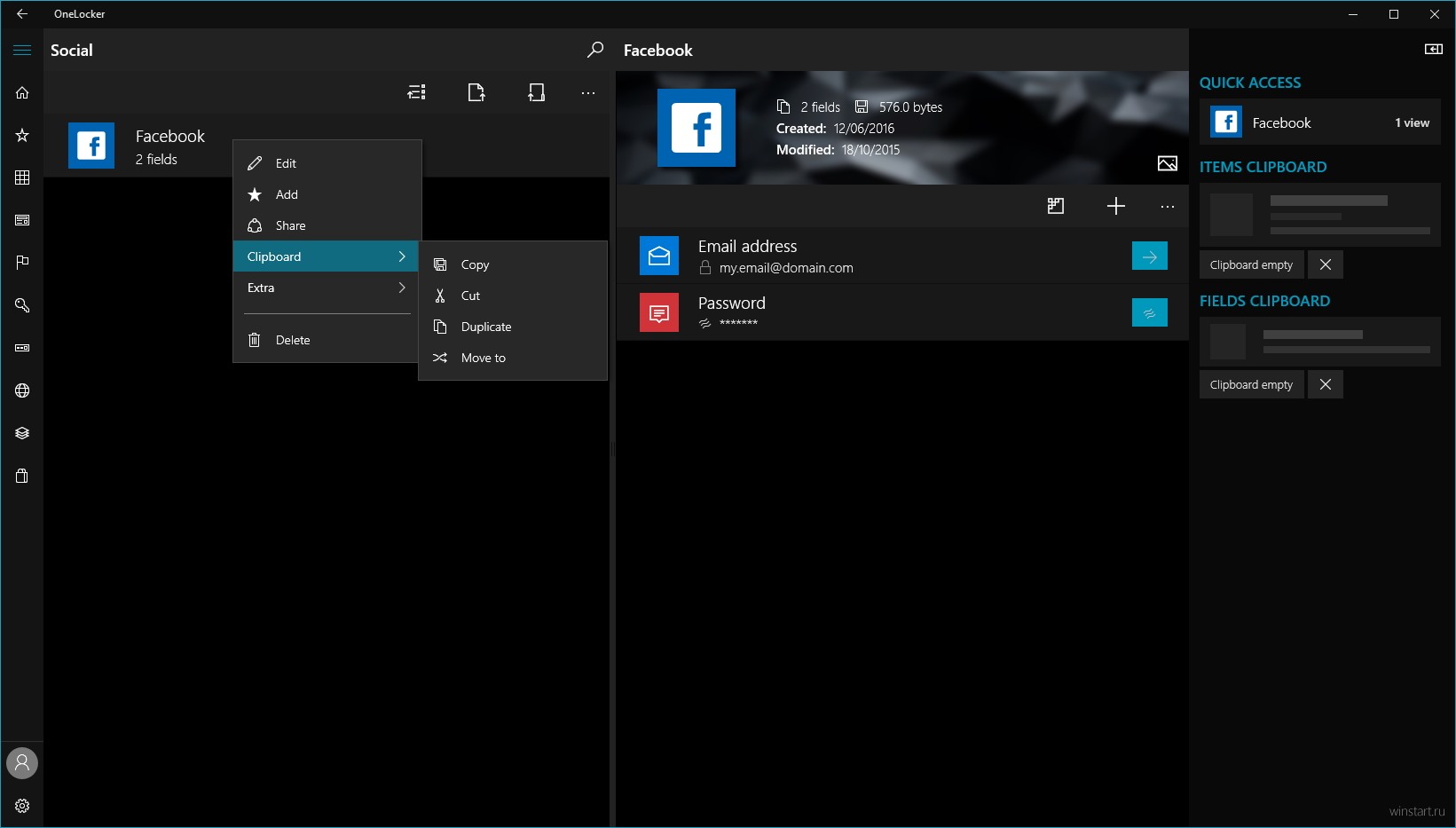Open the key passwords sidebar icon
Screen dimensions: 1456x828
pyautogui.click(x=22, y=305)
